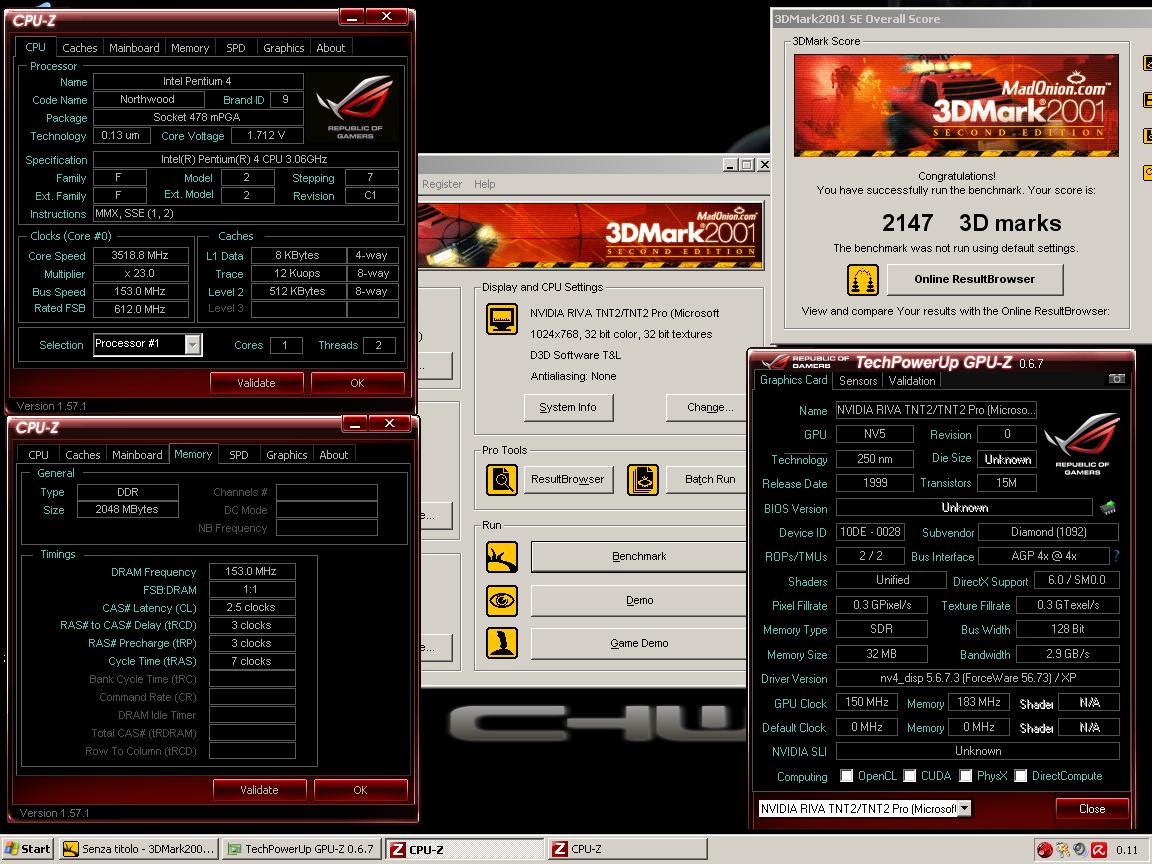The width and height of the screenshot is (1152, 864).
Task: Switch to Caches tab in top CPU-Z window
Action: pyautogui.click(x=79, y=48)
